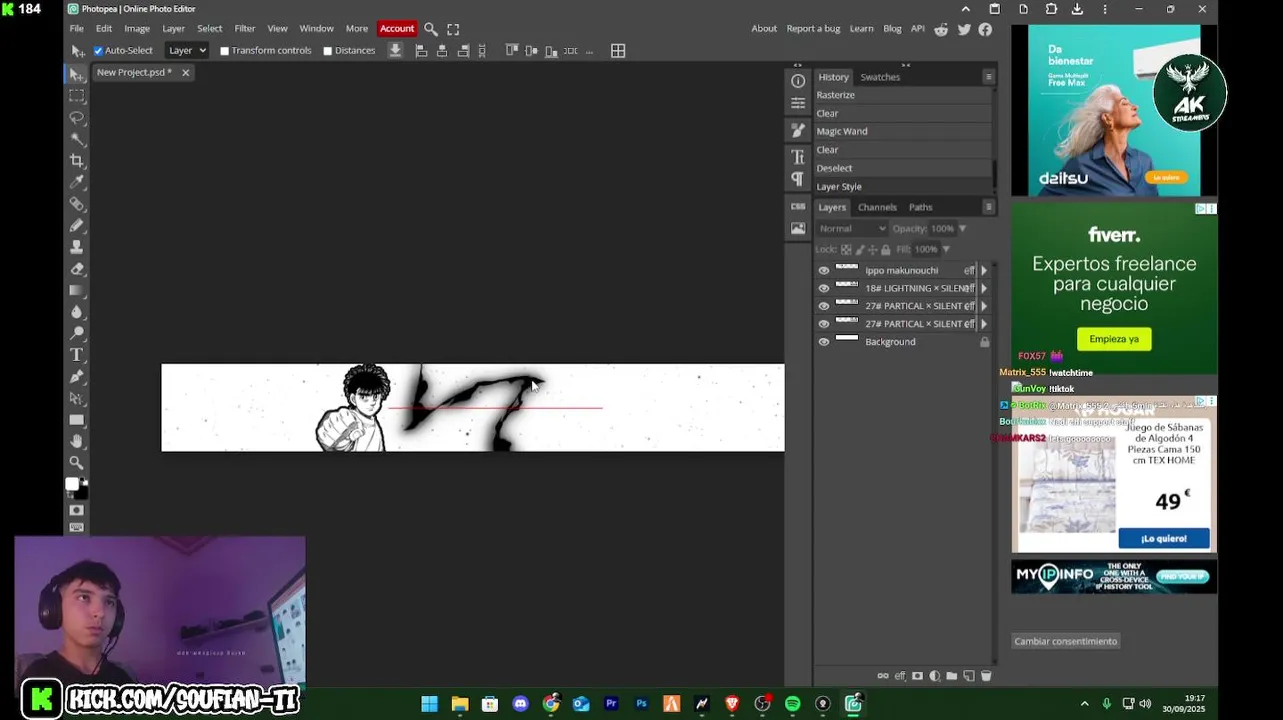Screen dimensions: 1283x720
Task: Click the red Account button
Action: (397, 29)
